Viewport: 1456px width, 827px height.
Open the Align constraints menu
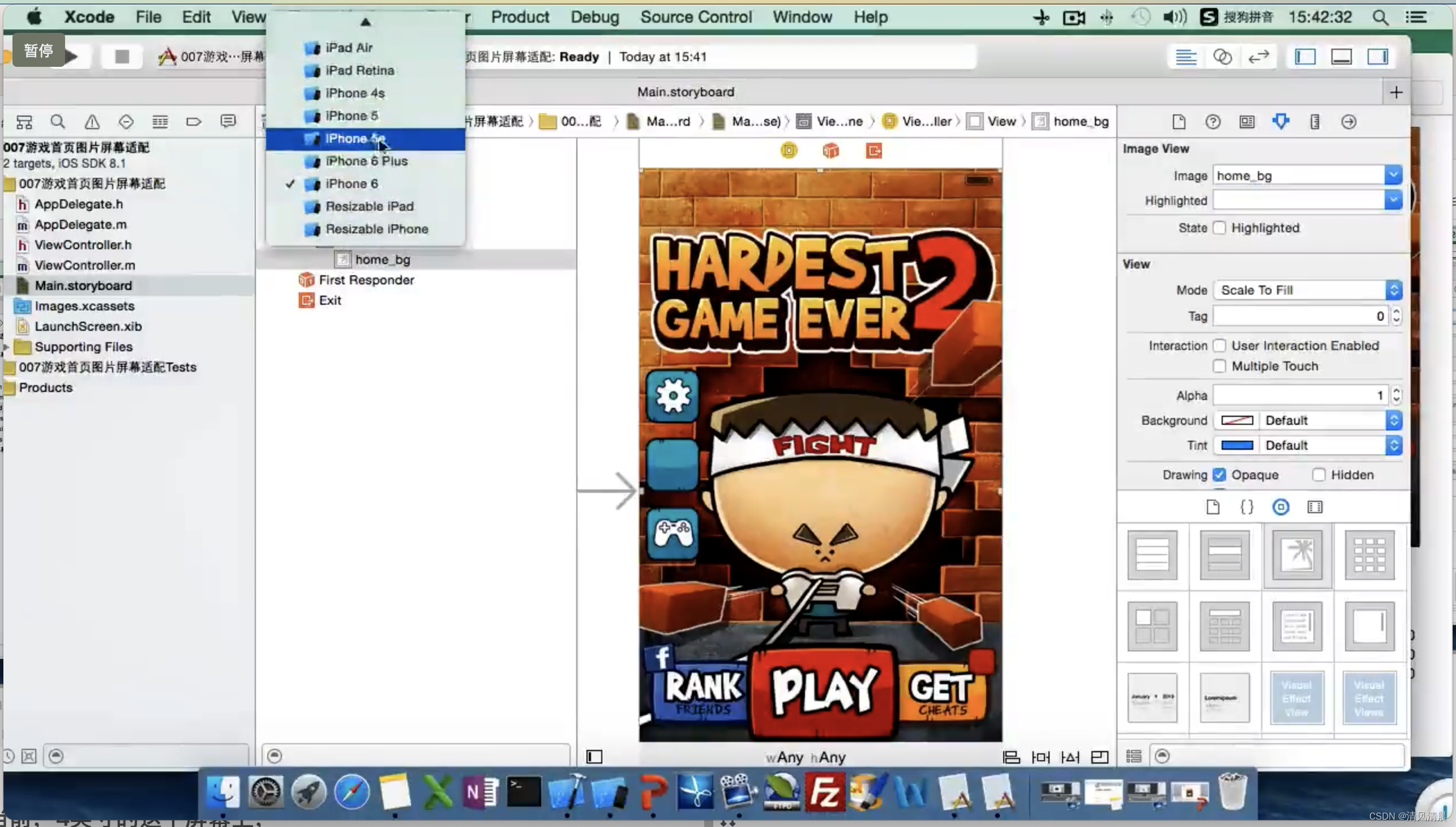1012,757
